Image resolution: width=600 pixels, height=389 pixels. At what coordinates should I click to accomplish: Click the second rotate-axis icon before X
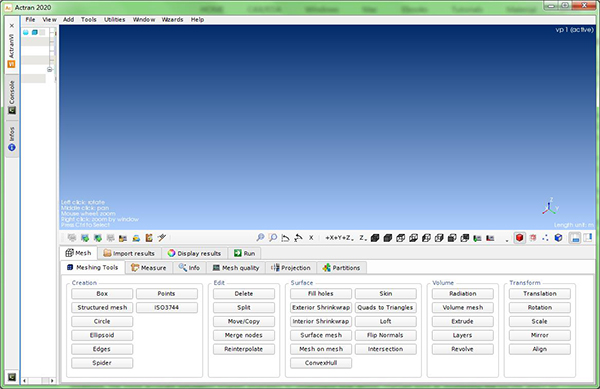[298, 238]
